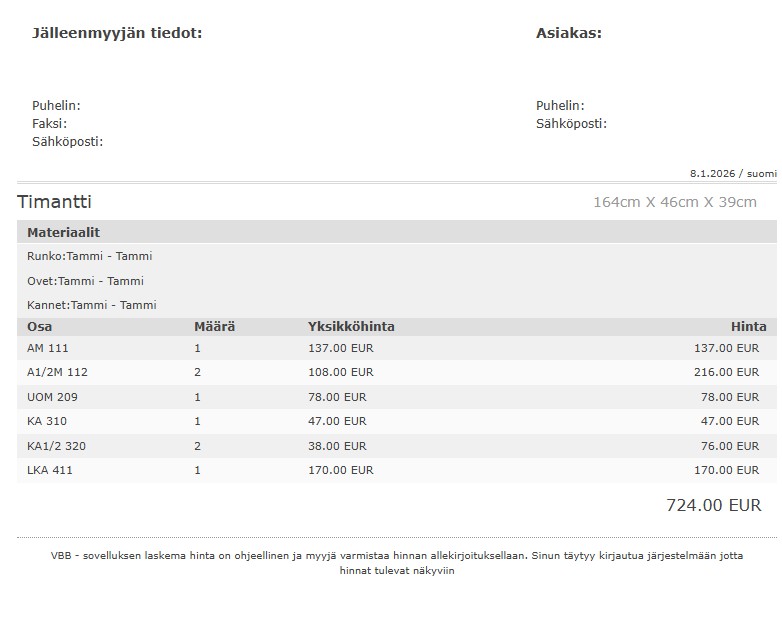The height and width of the screenshot is (626, 782).
Task: Click the total sum 724.00 EUR
Action: pyautogui.click(x=713, y=505)
